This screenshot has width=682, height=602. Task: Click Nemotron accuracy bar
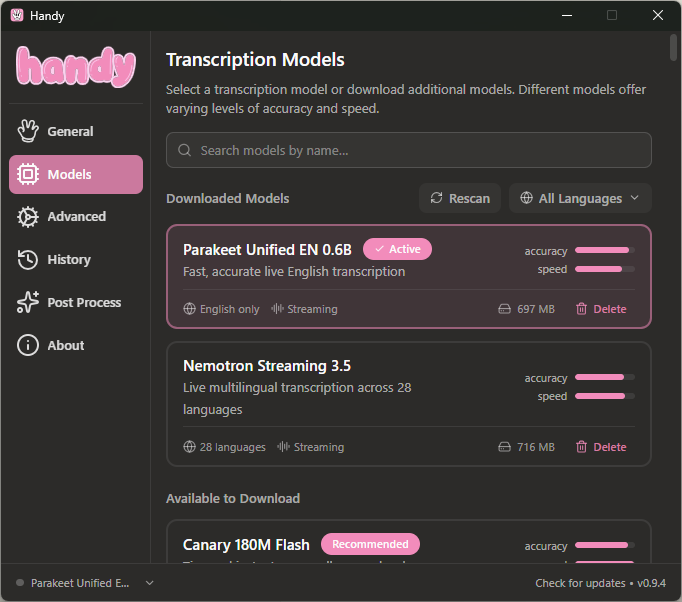(605, 377)
